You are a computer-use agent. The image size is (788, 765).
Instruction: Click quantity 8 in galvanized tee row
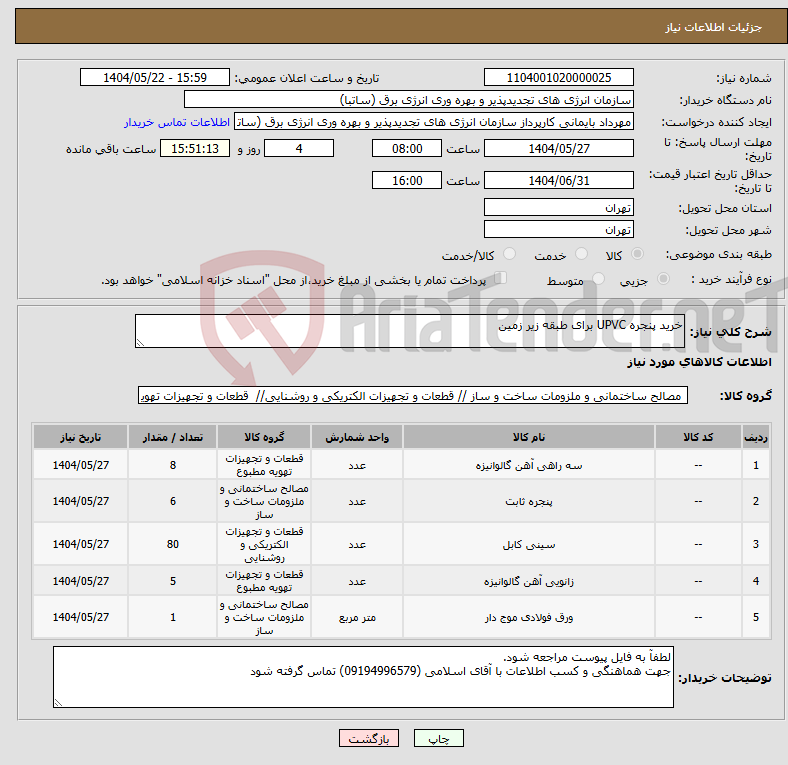point(172,465)
